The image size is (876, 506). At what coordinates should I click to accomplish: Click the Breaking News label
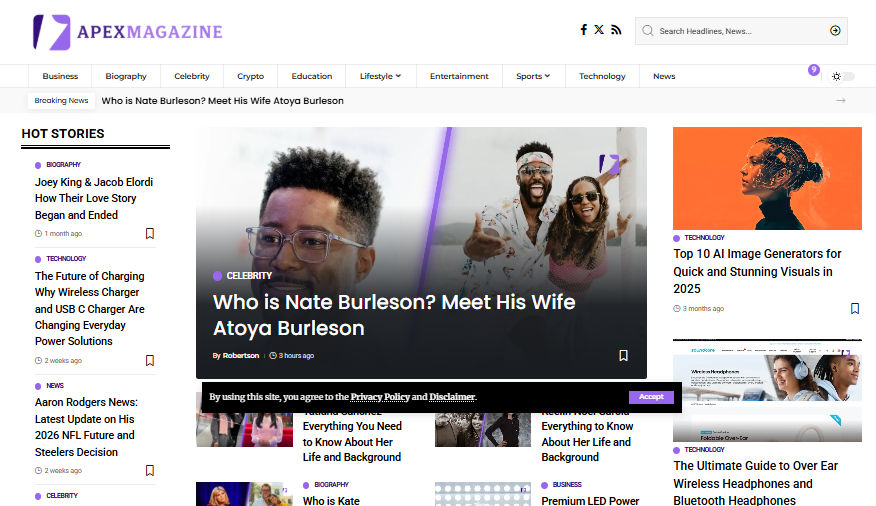61,101
